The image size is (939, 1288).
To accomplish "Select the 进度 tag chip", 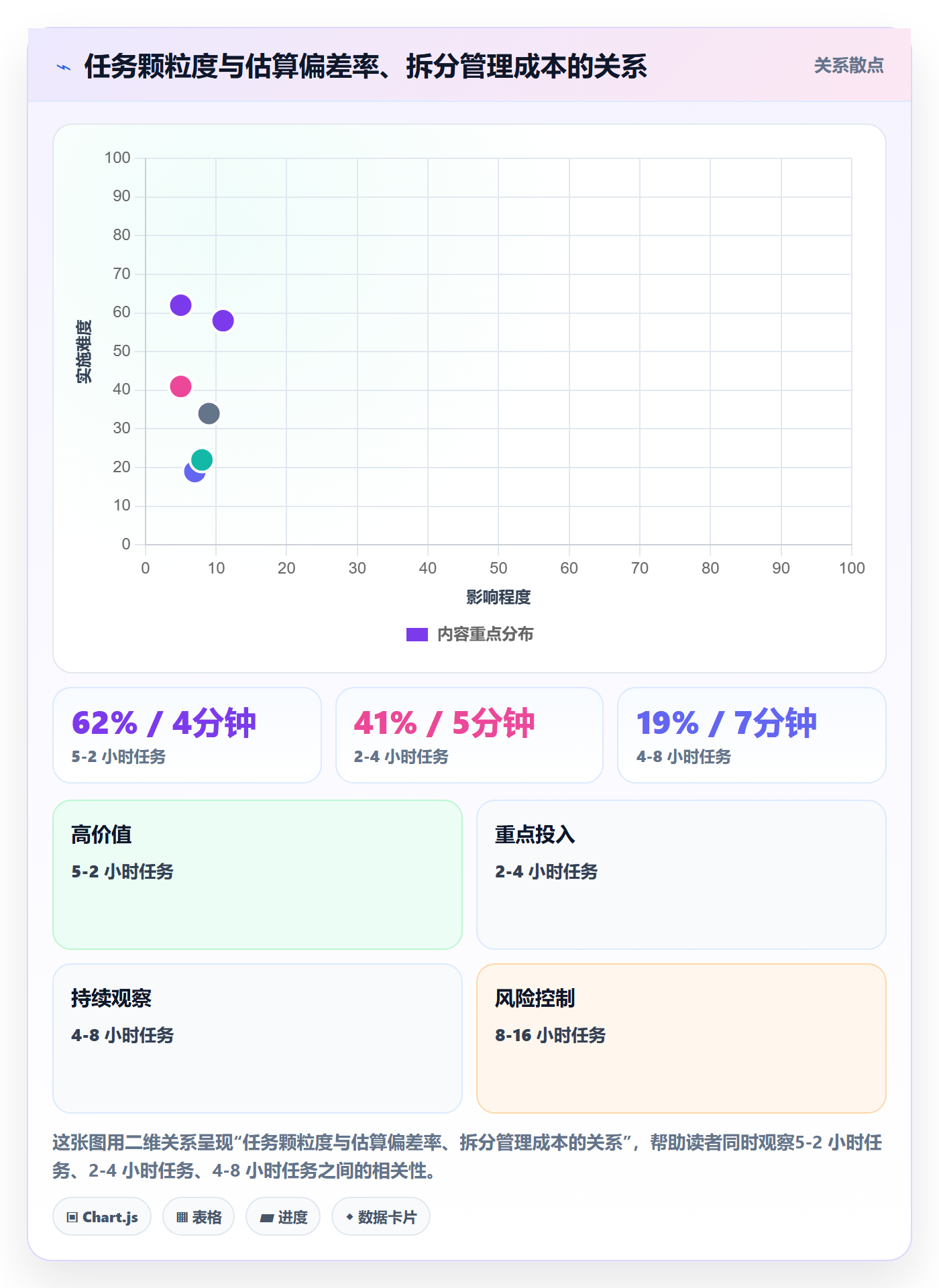I will pyautogui.click(x=283, y=1216).
